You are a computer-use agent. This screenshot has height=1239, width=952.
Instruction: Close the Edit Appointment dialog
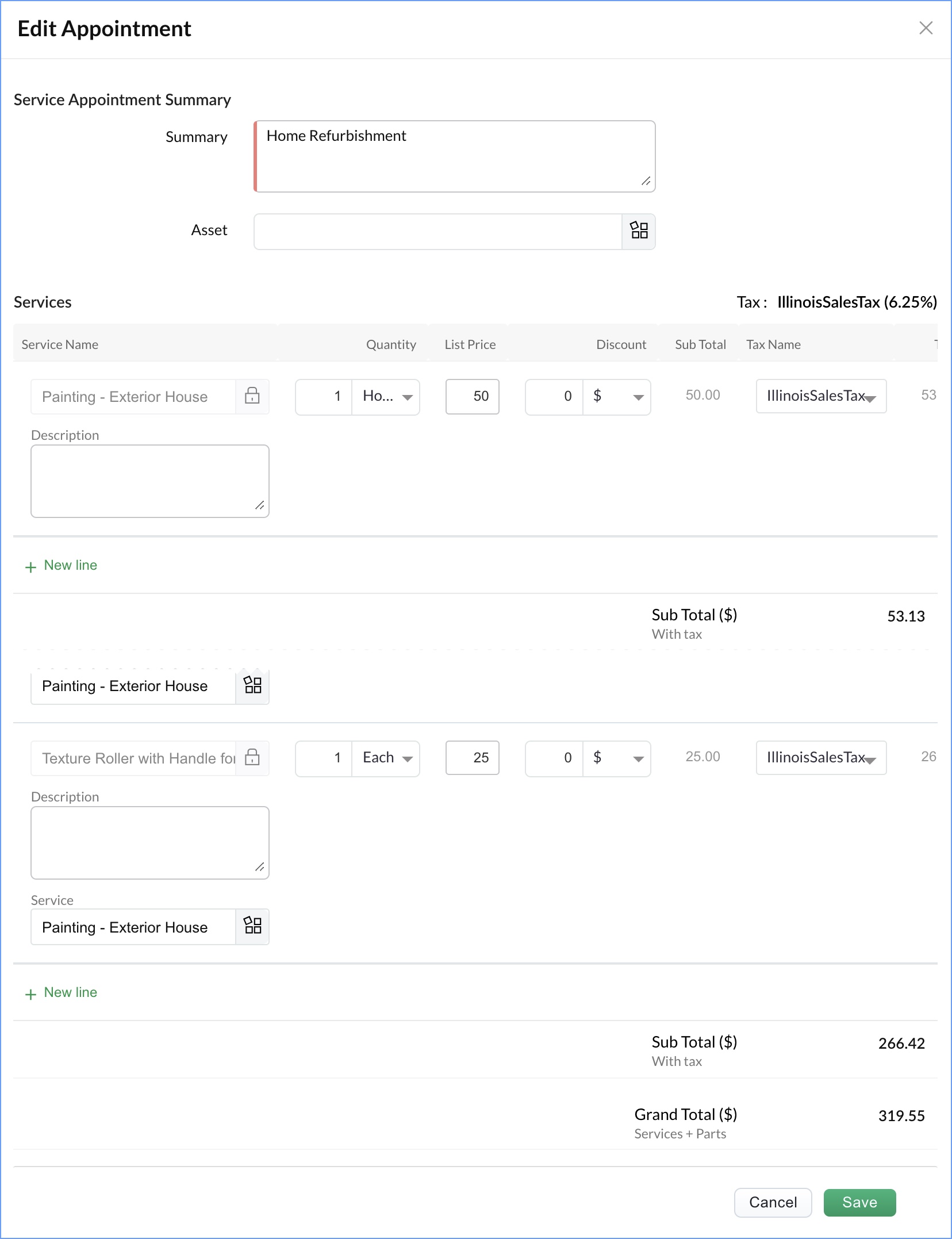pyautogui.click(x=926, y=28)
